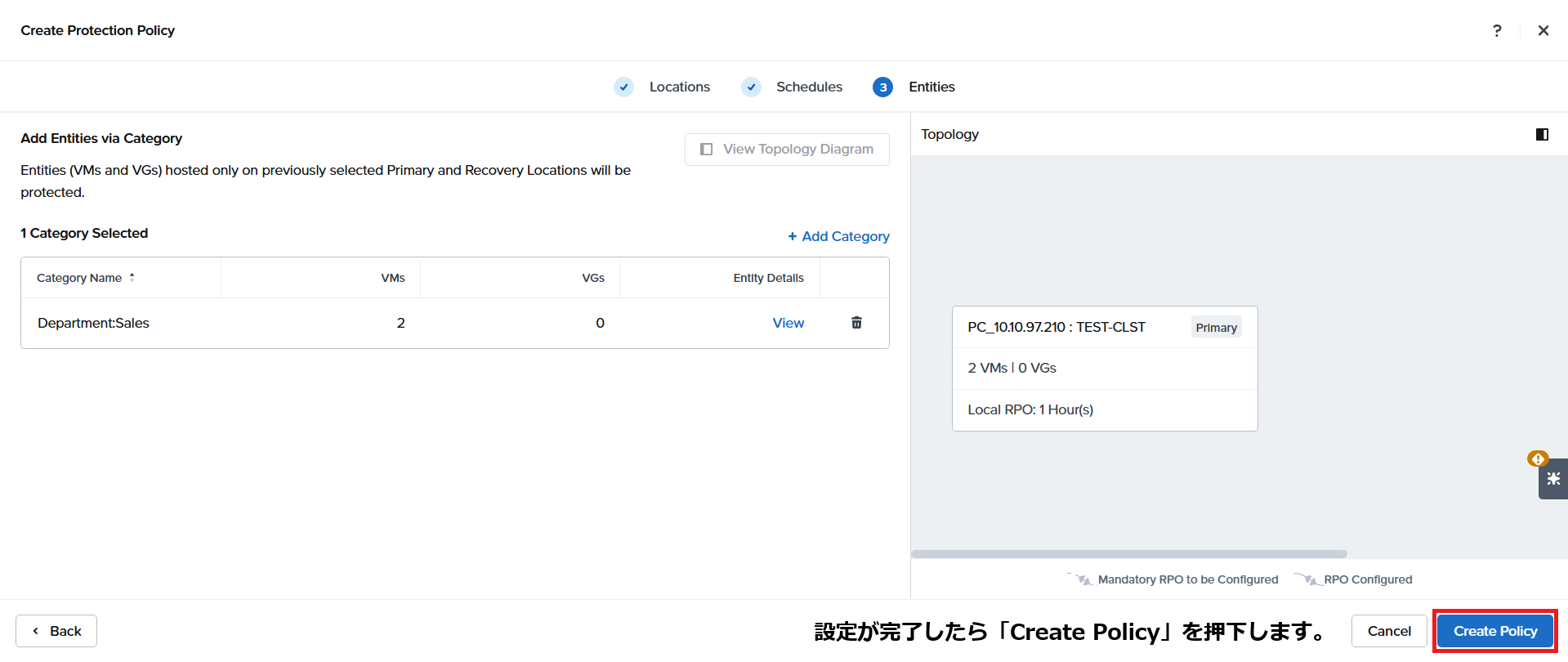Image resolution: width=1568 pixels, height=662 pixels.
Task: Select the step 3 Entities circle
Action: click(882, 87)
